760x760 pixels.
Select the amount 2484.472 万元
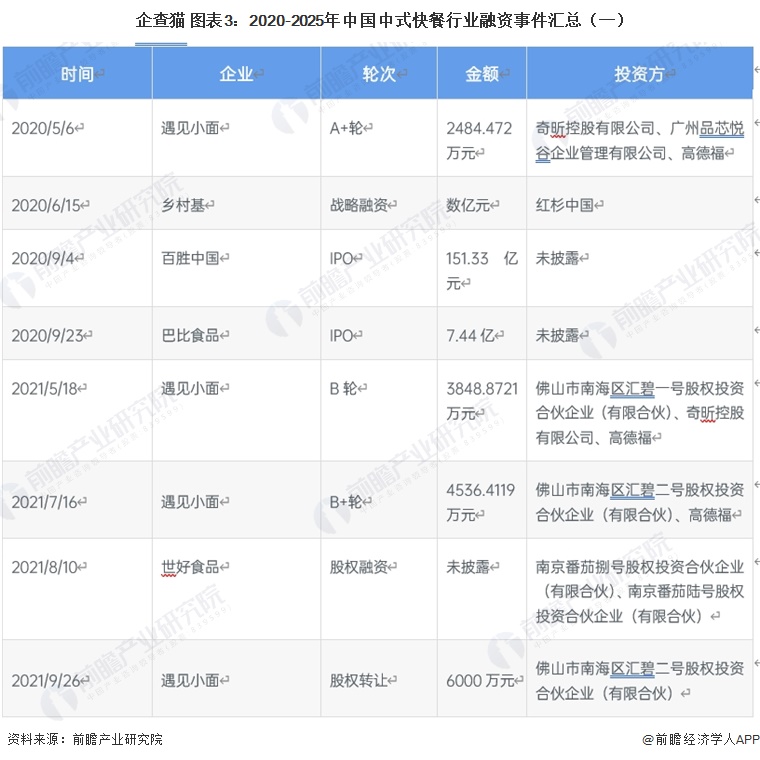pyautogui.click(x=479, y=141)
